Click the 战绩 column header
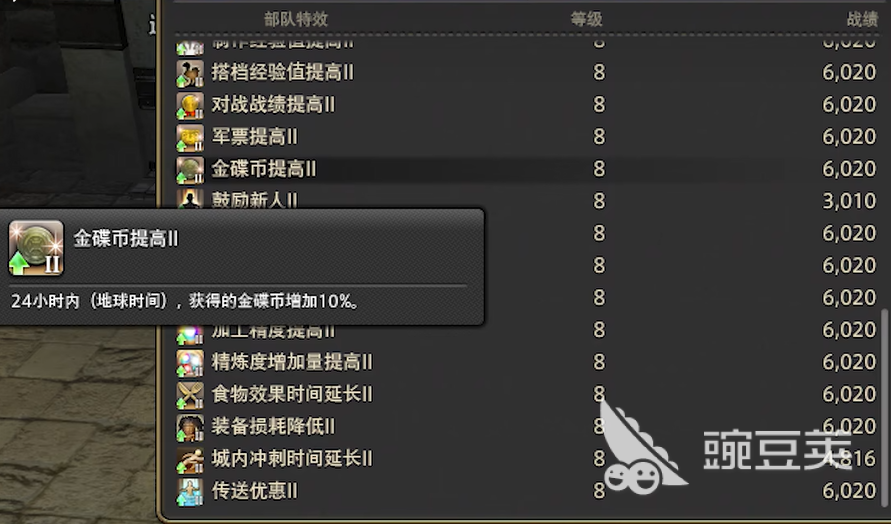The image size is (891, 524). [863, 19]
